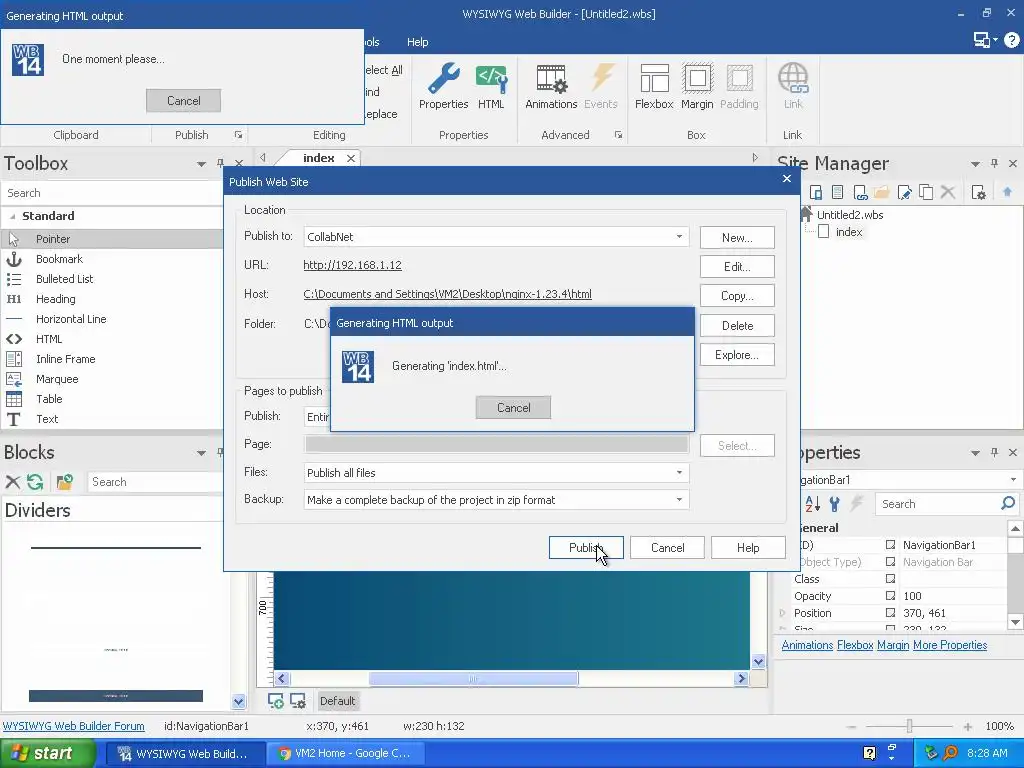Open the Properties object selector dropdown

coord(1014,480)
